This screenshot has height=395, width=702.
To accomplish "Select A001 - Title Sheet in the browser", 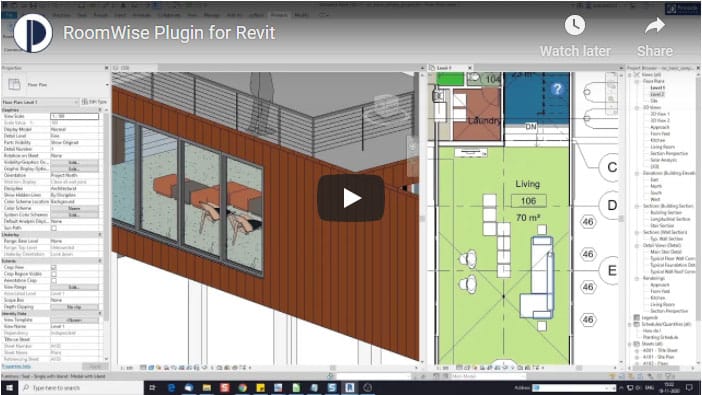I will (x=660, y=350).
